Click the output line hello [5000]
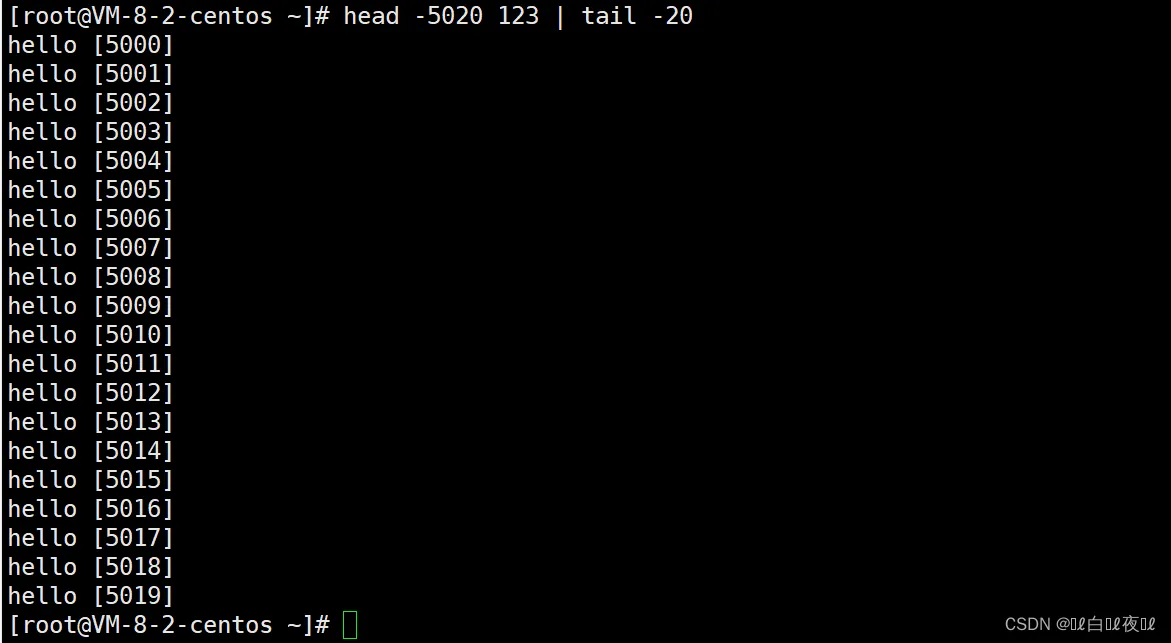Viewport: 1171px width, 643px height. coord(90,45)
